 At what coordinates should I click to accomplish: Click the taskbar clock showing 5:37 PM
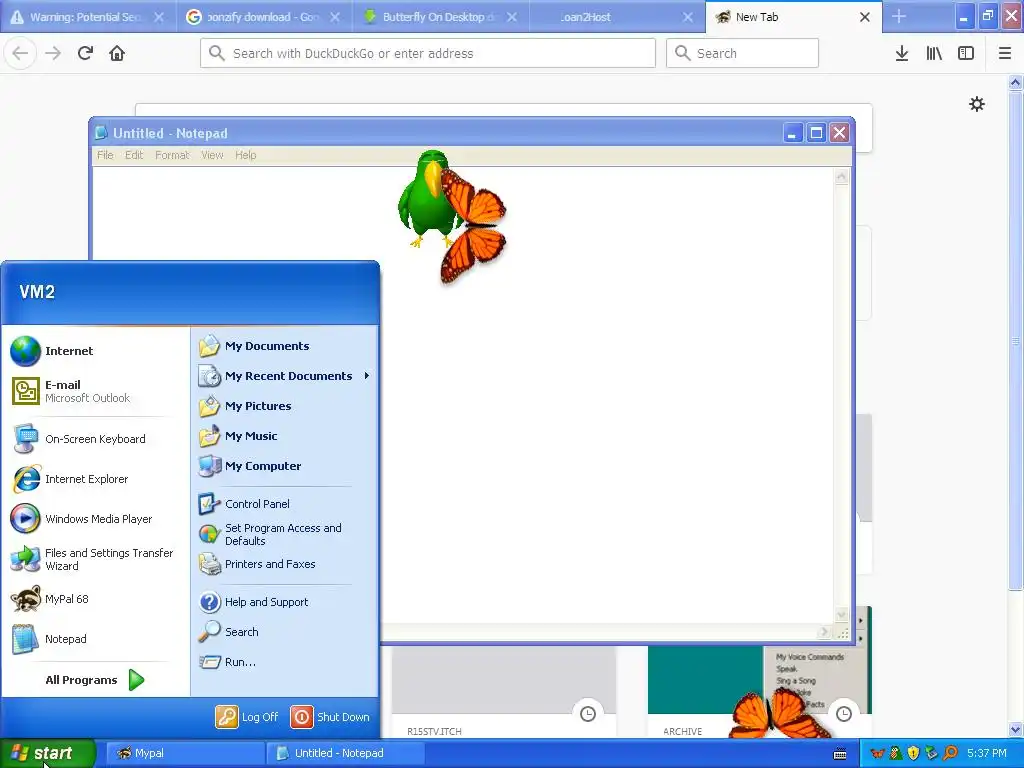tap(987, 753)
